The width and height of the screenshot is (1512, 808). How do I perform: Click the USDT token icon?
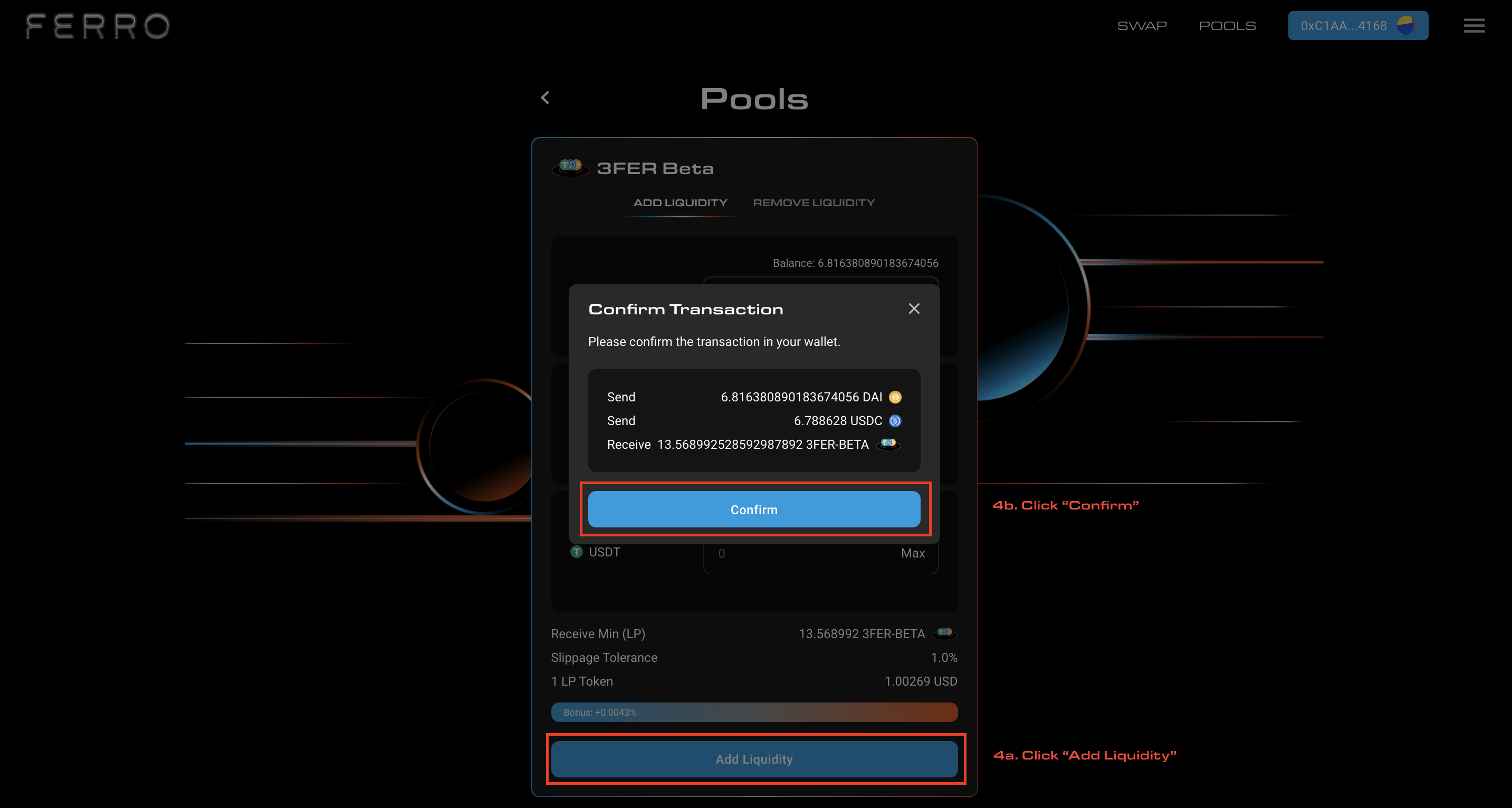577,552
